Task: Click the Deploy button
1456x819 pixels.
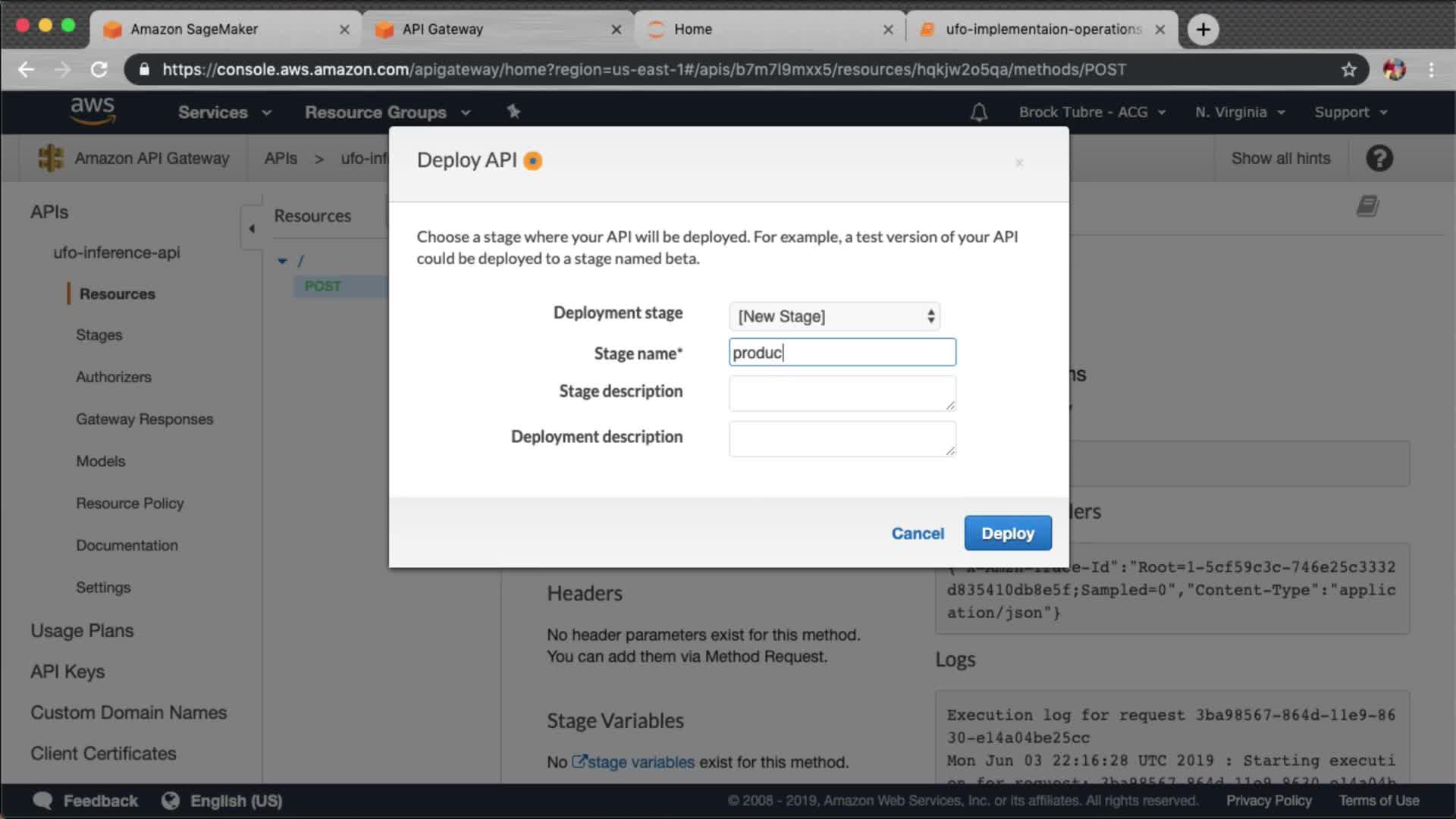Action: pyautogui.click(x=1007, y=533)
